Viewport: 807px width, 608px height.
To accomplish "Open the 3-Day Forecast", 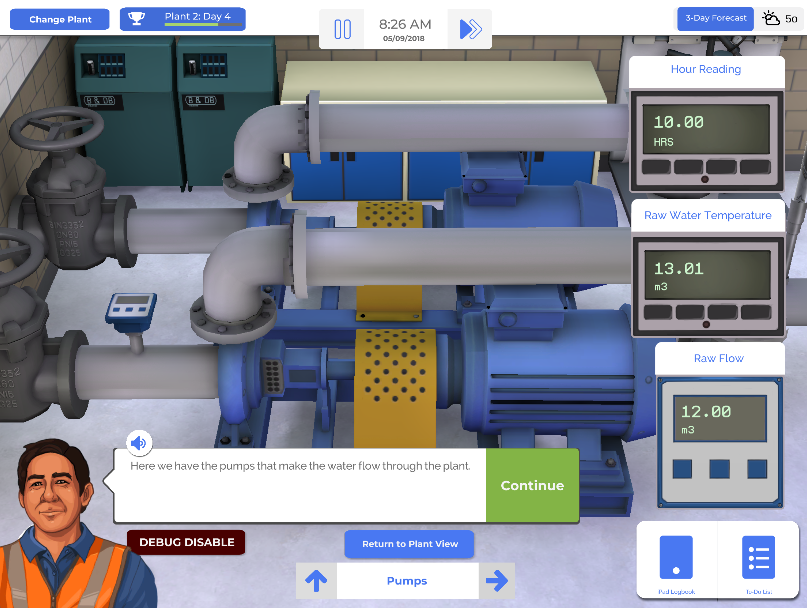I will click(715, 18).
